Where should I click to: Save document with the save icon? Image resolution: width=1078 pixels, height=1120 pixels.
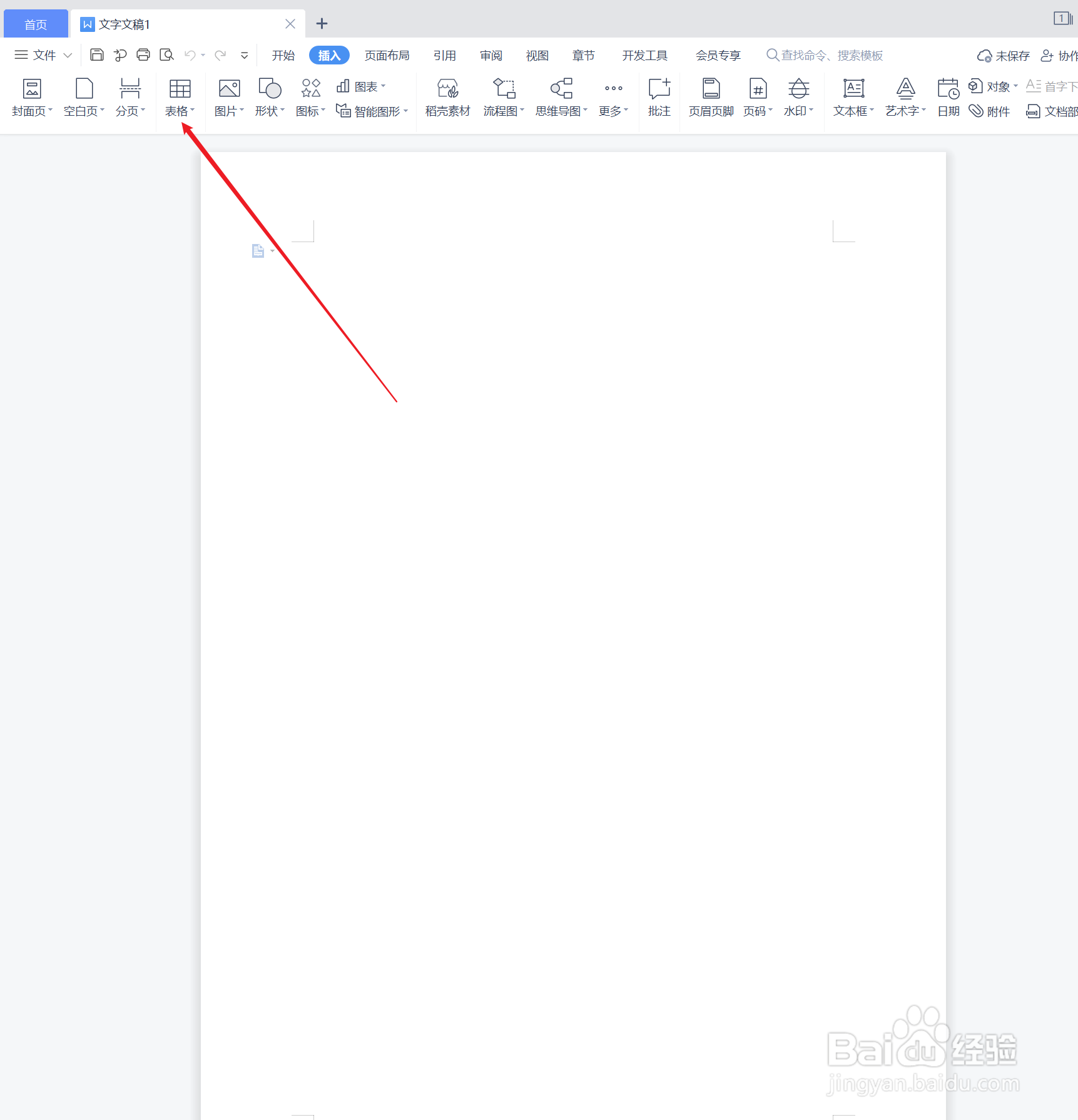coord(96,55)
